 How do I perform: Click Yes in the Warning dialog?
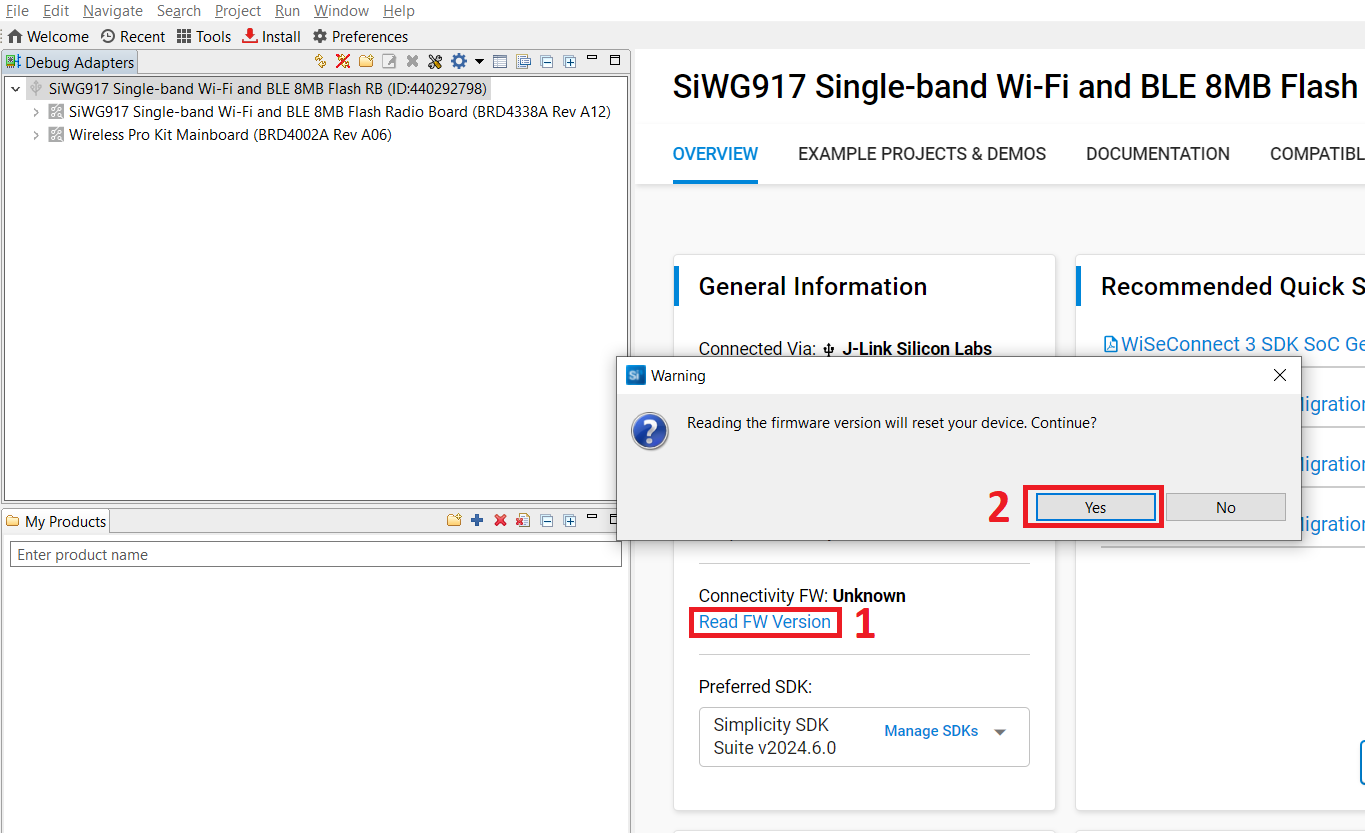(1095, 507)
